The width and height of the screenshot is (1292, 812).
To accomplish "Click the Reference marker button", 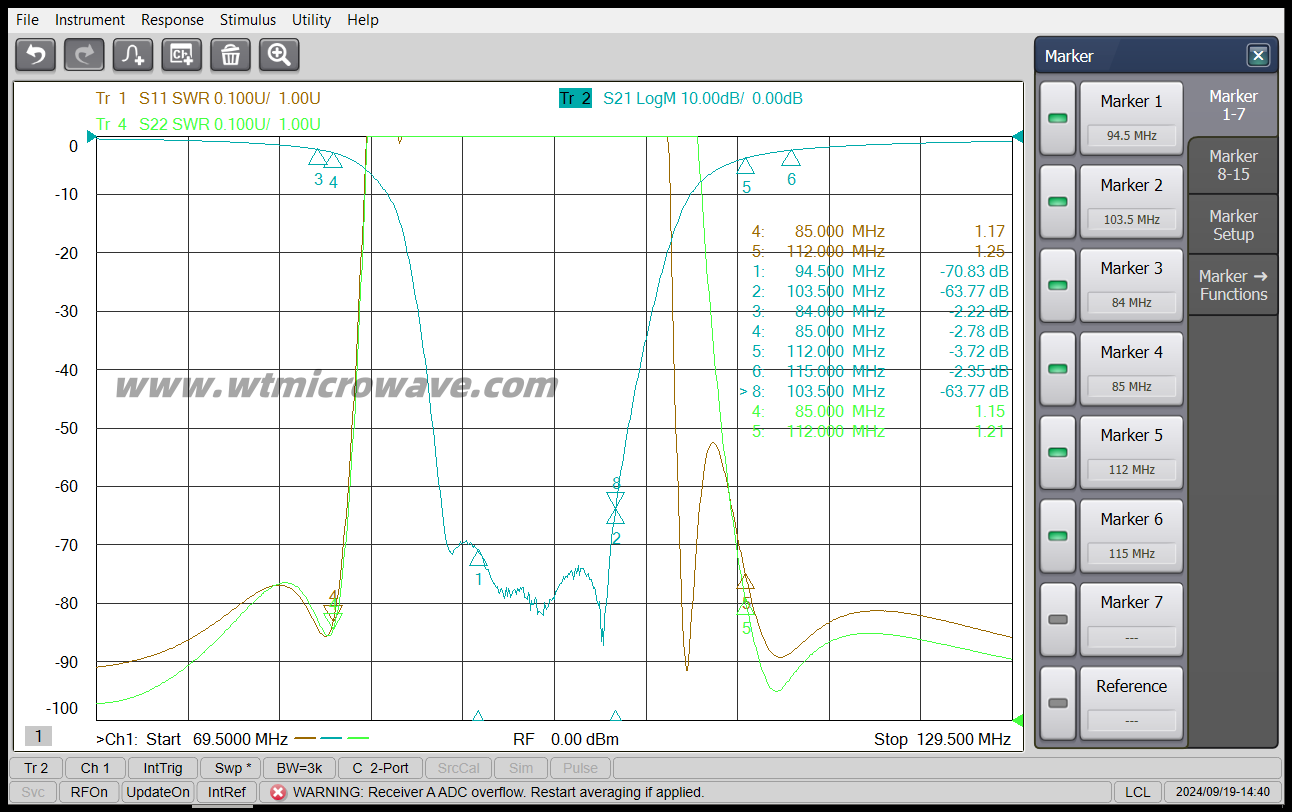I will 1131,703.
